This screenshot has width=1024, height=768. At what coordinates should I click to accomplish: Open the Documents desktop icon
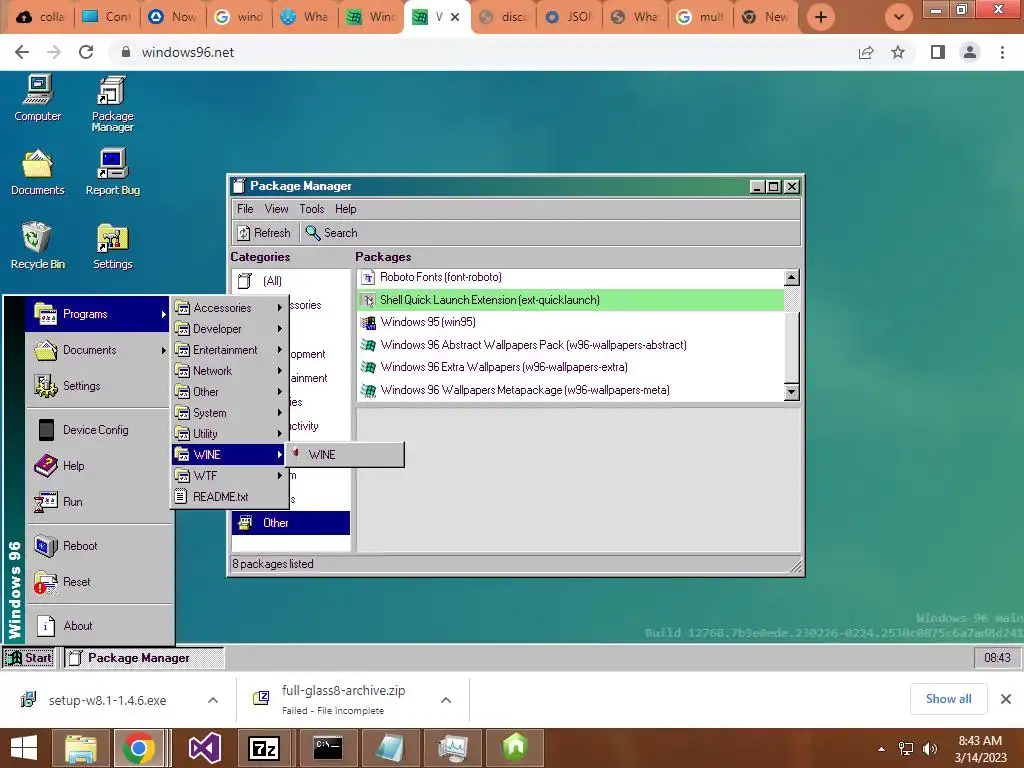(x=37, y=172)
